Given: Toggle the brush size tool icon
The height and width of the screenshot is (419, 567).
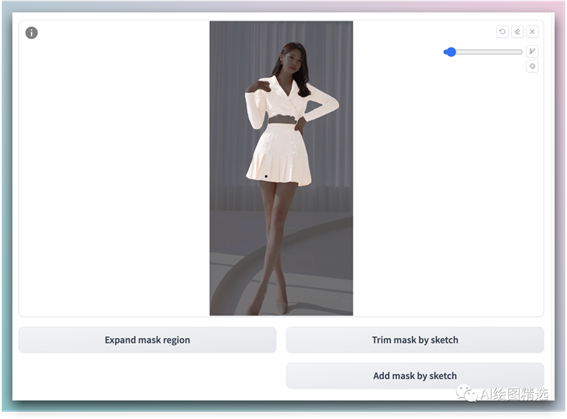Looking at the screenshot, I should click(x=532, y=51).
